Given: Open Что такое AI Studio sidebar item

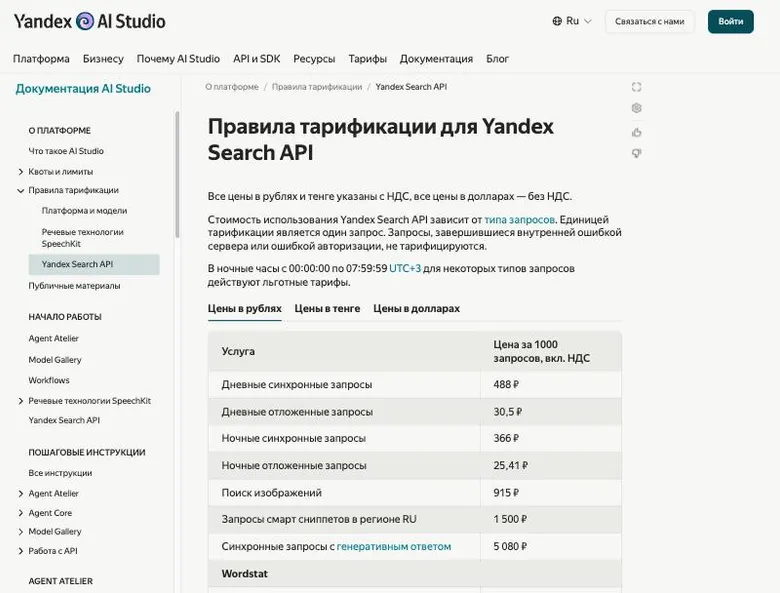Looking at the screenshot, I should tap(66, 151).
